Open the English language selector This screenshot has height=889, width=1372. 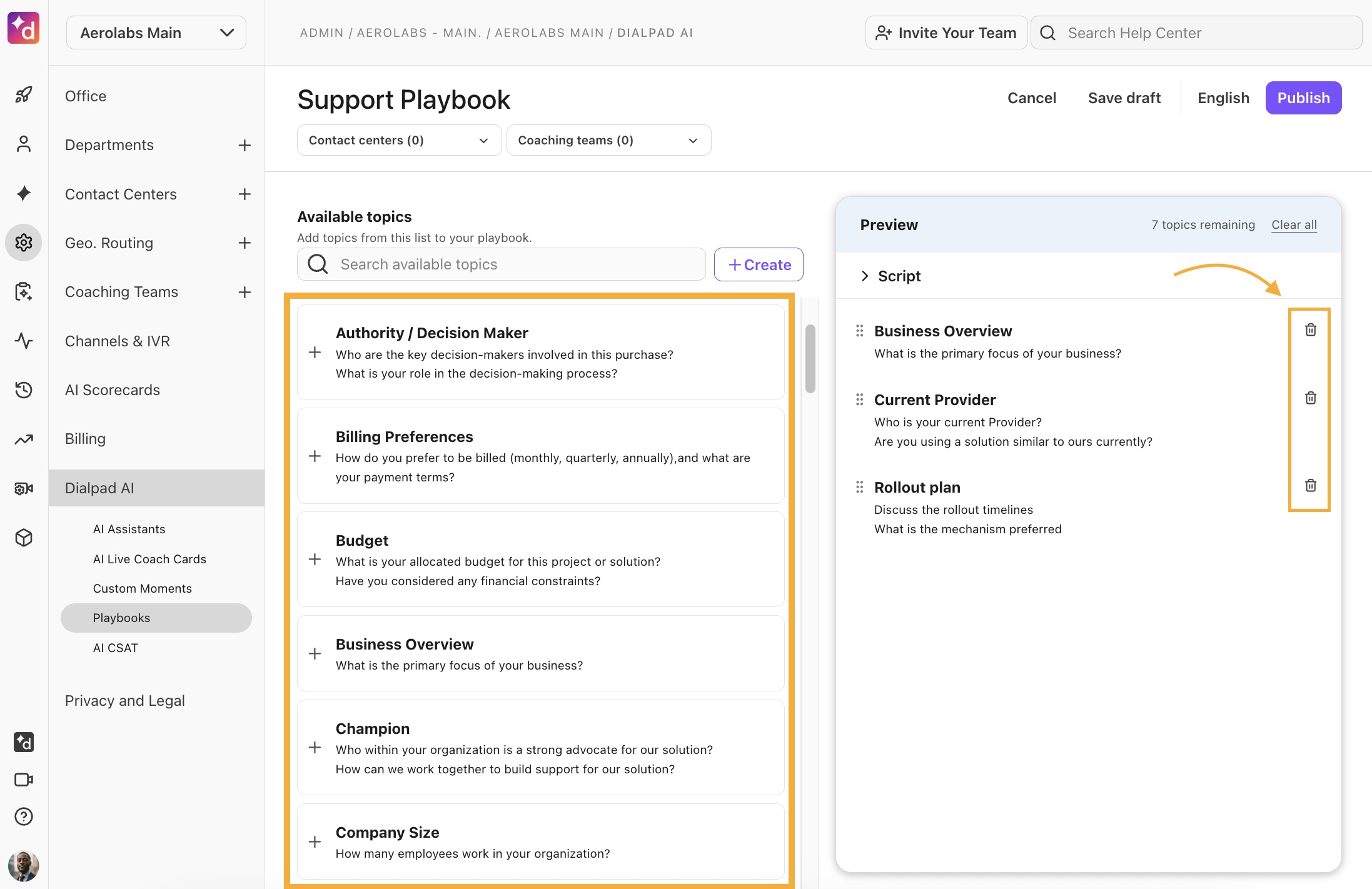[x=1223, y=98]
